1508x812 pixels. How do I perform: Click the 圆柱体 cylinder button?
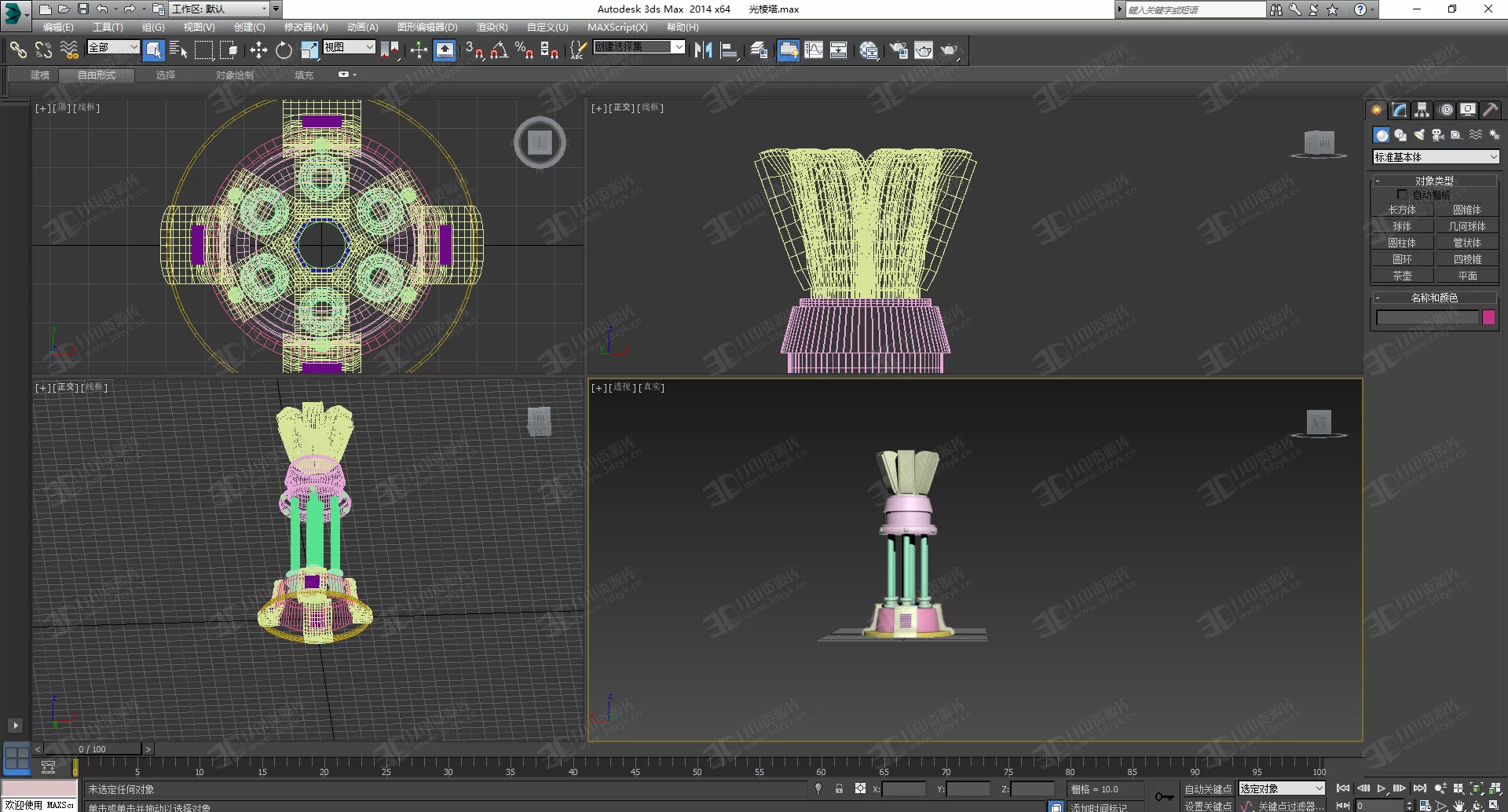[1402, 243]
